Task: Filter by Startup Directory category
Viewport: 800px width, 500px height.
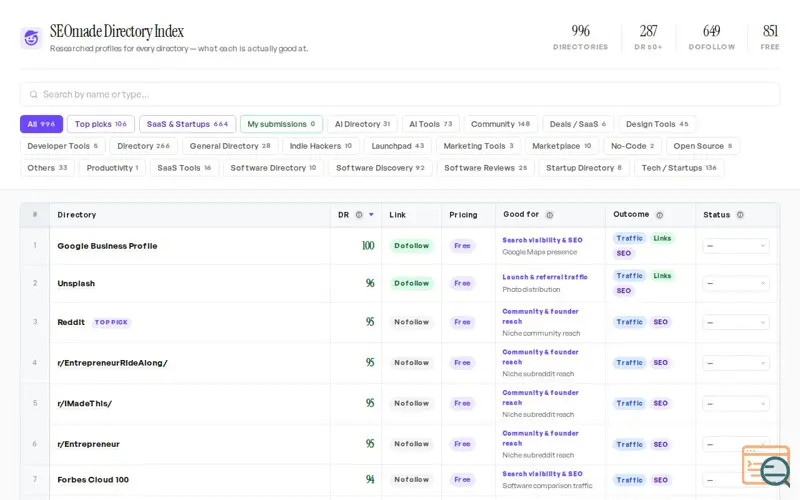Action: pyautogui.click(x=584, y=168)
